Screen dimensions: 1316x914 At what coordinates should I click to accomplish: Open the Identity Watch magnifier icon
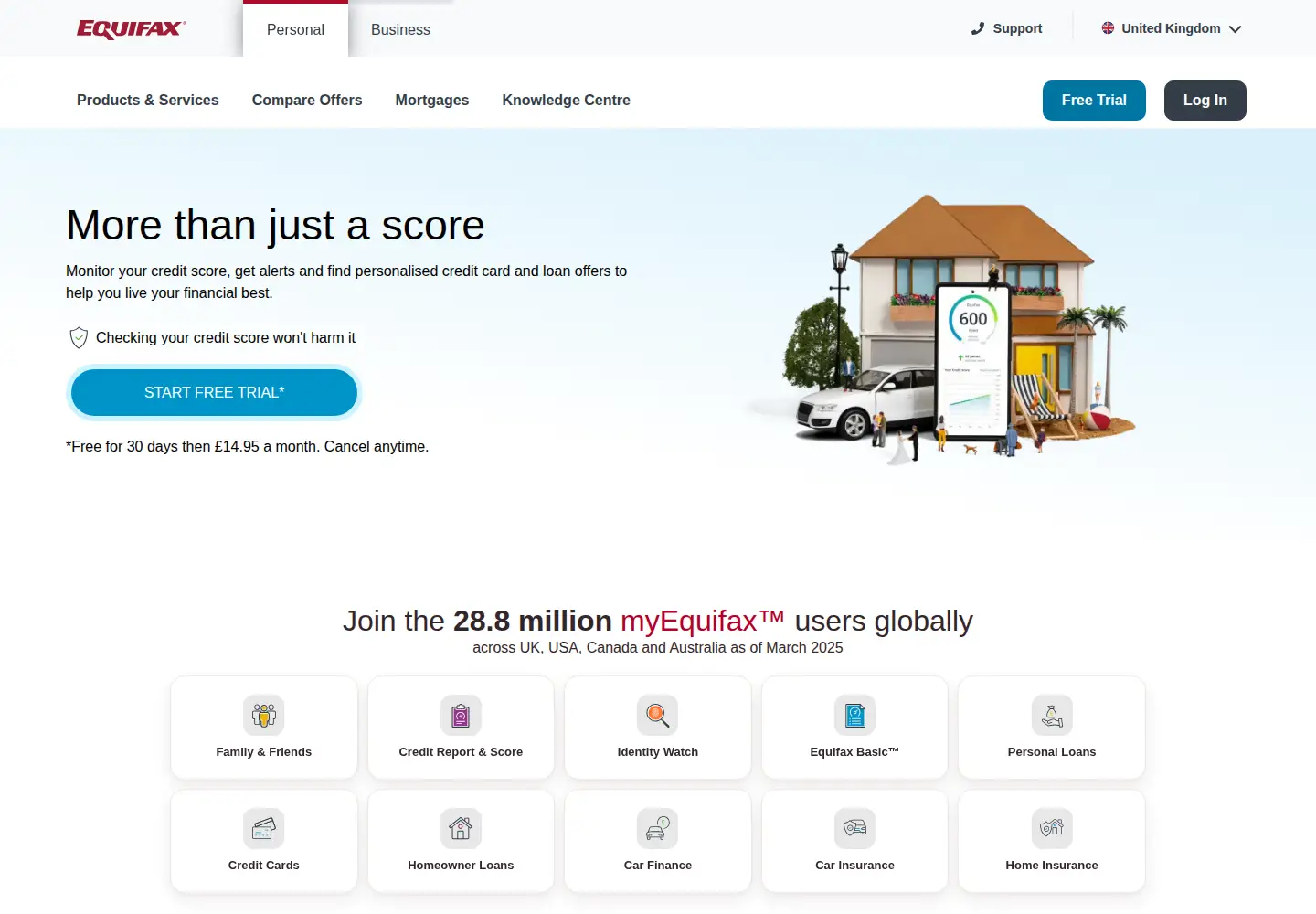[x=658, y=715]
